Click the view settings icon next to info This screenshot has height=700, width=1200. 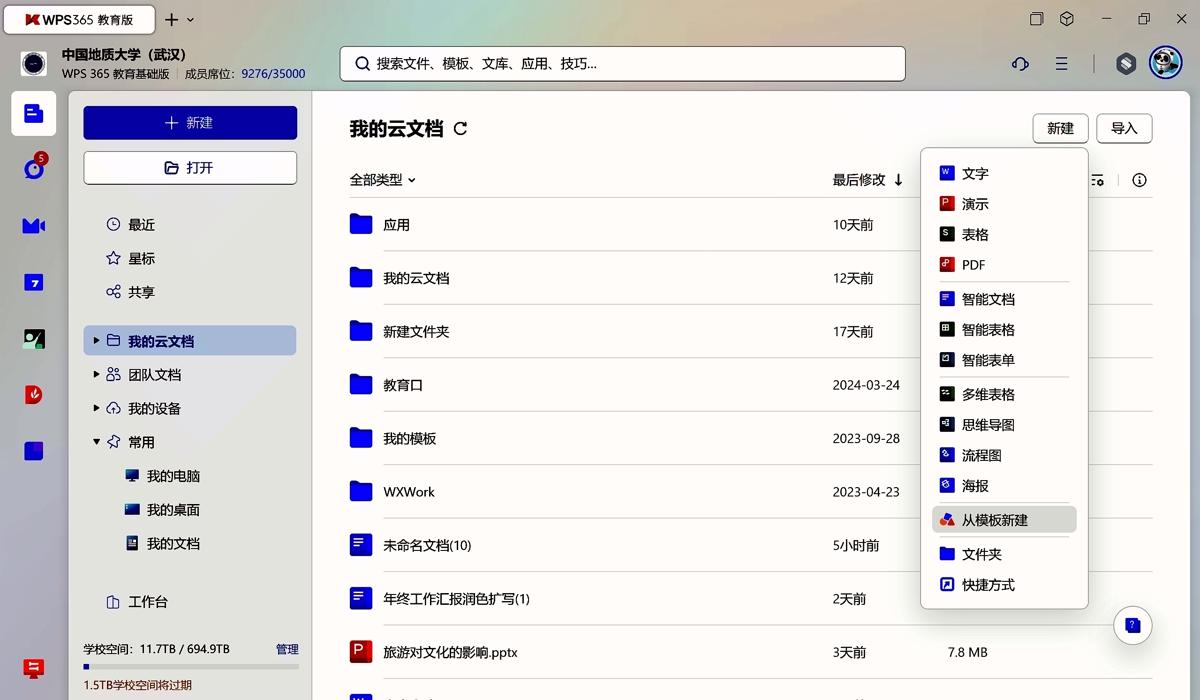point(1097,180)
